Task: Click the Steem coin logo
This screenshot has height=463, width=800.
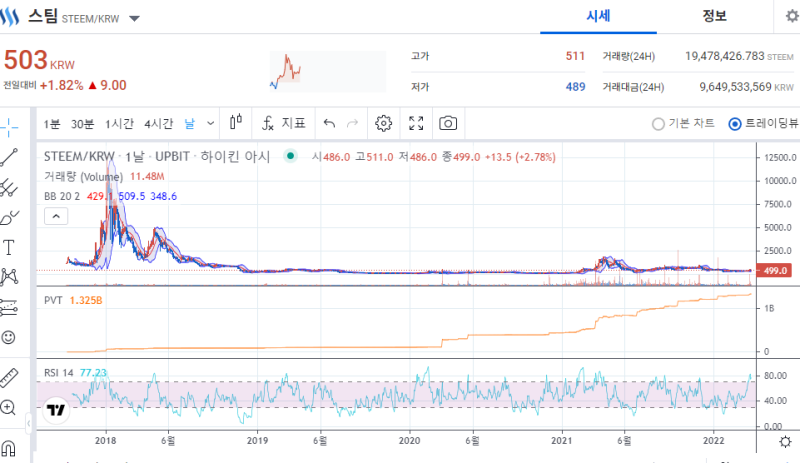Action: (10, 16)
